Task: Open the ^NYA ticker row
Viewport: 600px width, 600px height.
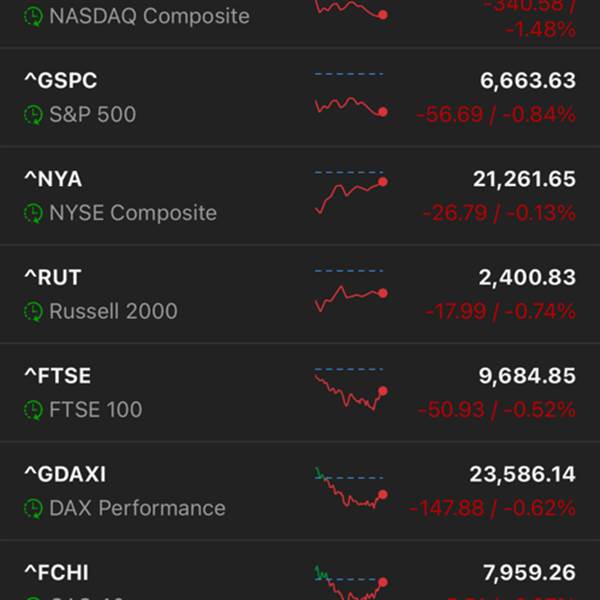Action: (53, 179)
